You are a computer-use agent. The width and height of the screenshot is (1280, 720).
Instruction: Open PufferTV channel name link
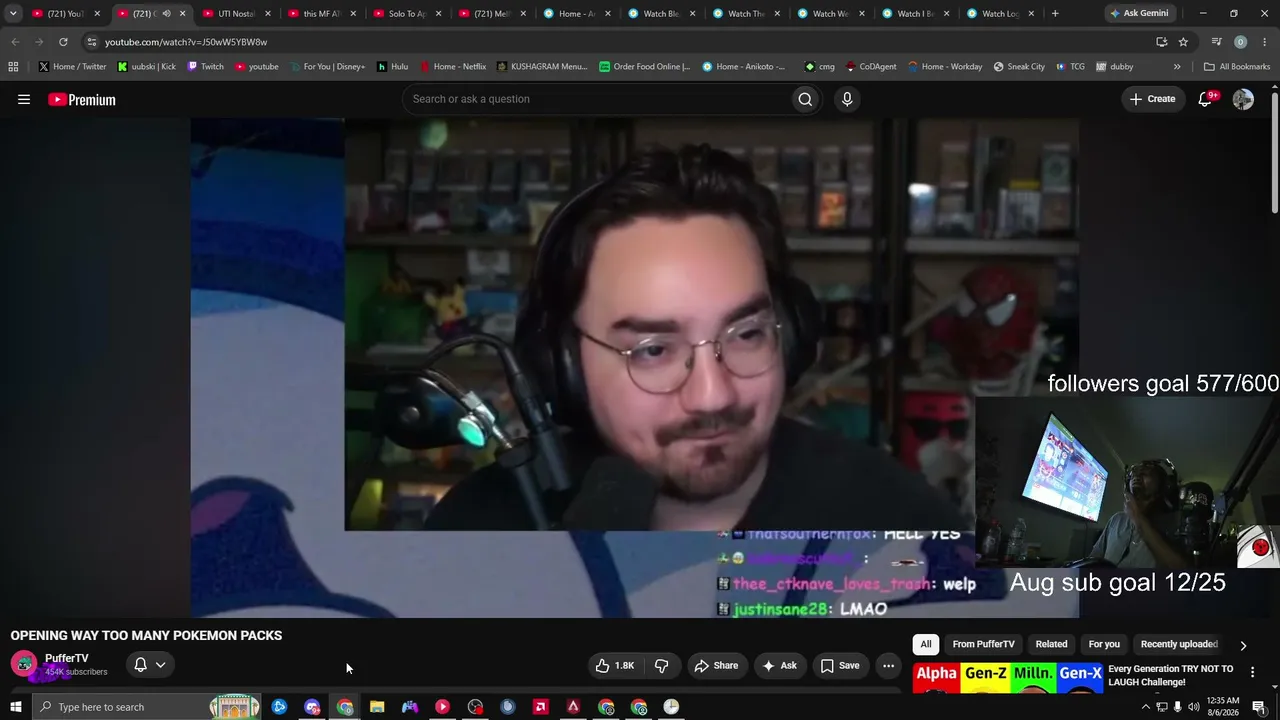[67, 658]
